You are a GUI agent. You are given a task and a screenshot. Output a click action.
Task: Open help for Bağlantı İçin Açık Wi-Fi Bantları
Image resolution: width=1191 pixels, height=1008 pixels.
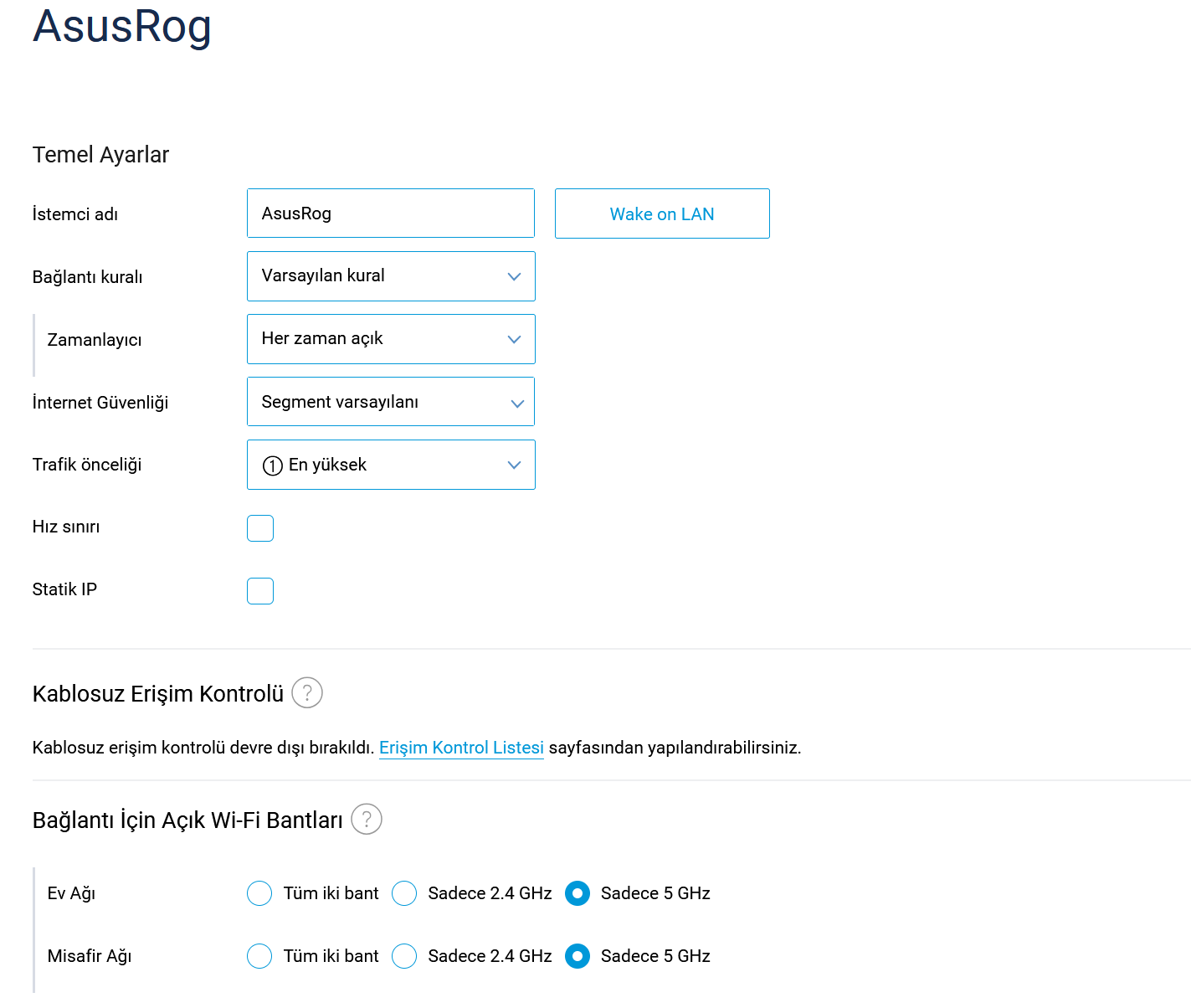pos(367,819)
